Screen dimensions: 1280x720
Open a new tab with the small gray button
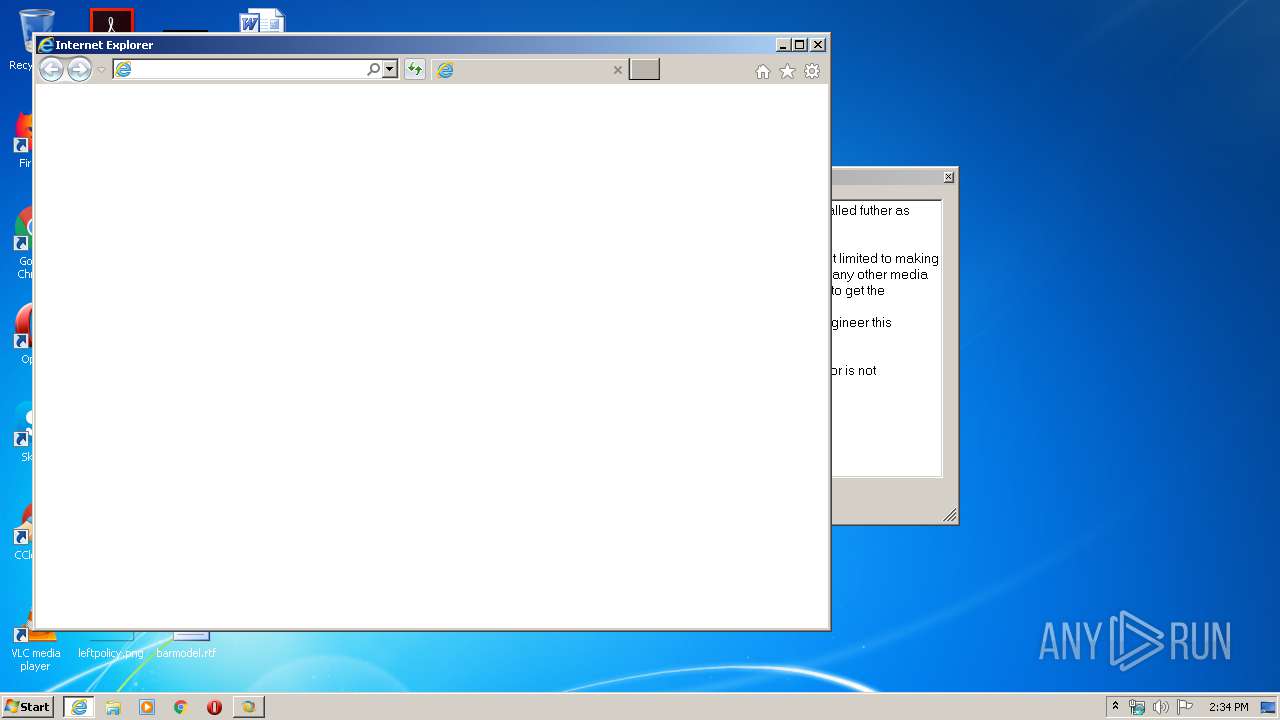[644, 70]
